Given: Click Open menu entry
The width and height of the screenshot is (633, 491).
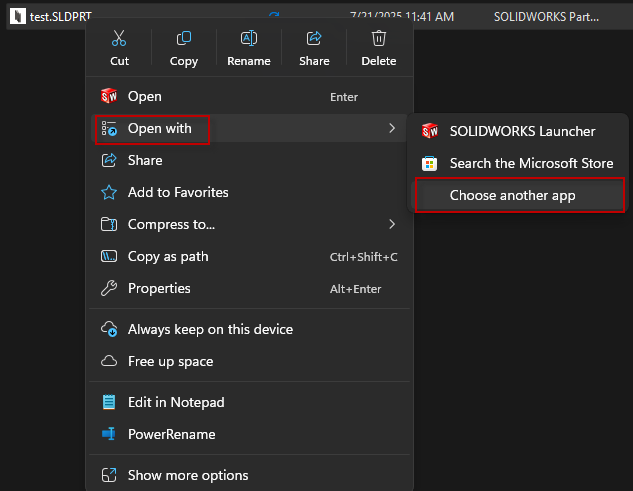Looking at the screenshot, I should 144,97.
